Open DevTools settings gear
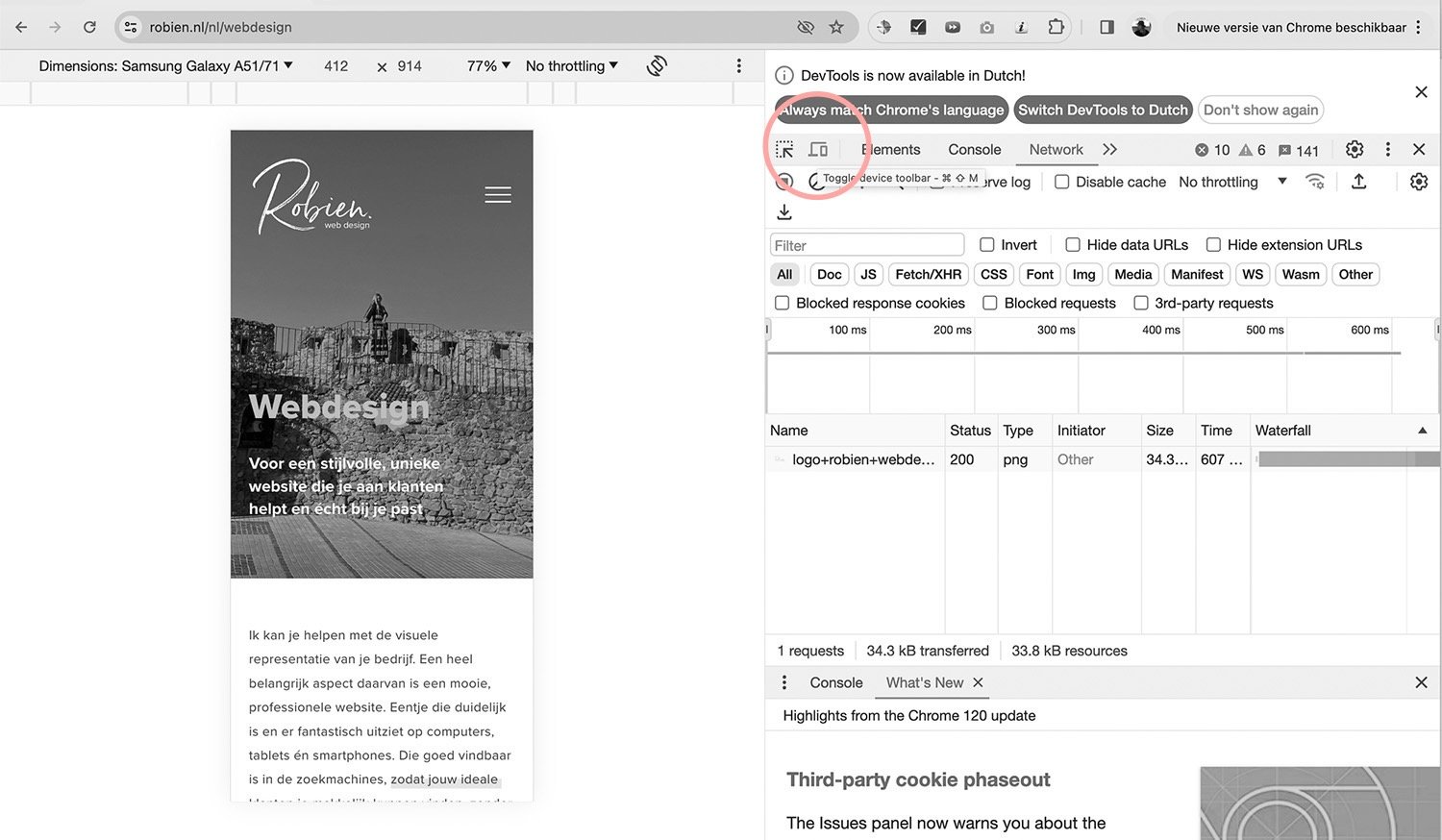This screenshot has height=840, width=1442. [x=1355, y=150]
